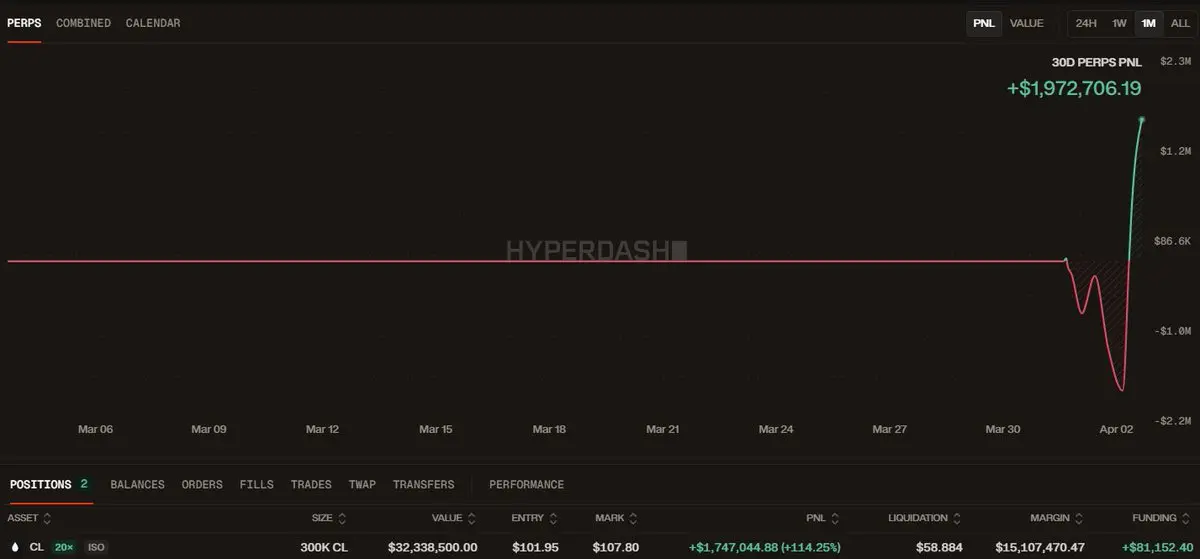
Task: Click the Apr 02 date axis label
Action: click(1116, 429)
